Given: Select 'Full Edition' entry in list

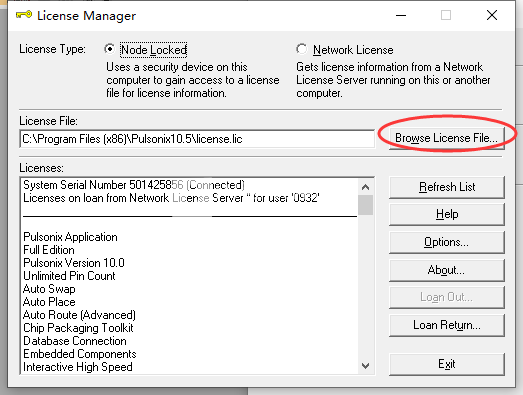Looking at the screenshot, I should (49, 250).
